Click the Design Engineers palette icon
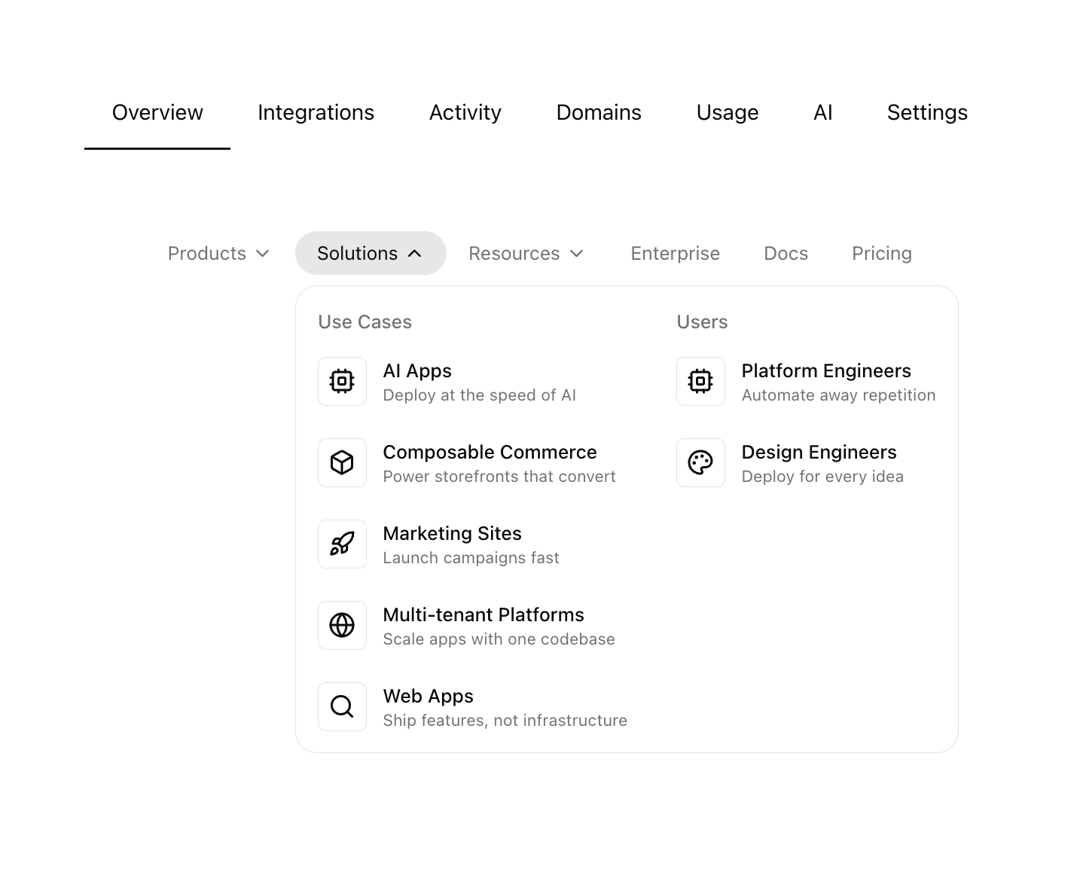 [700, 462]
